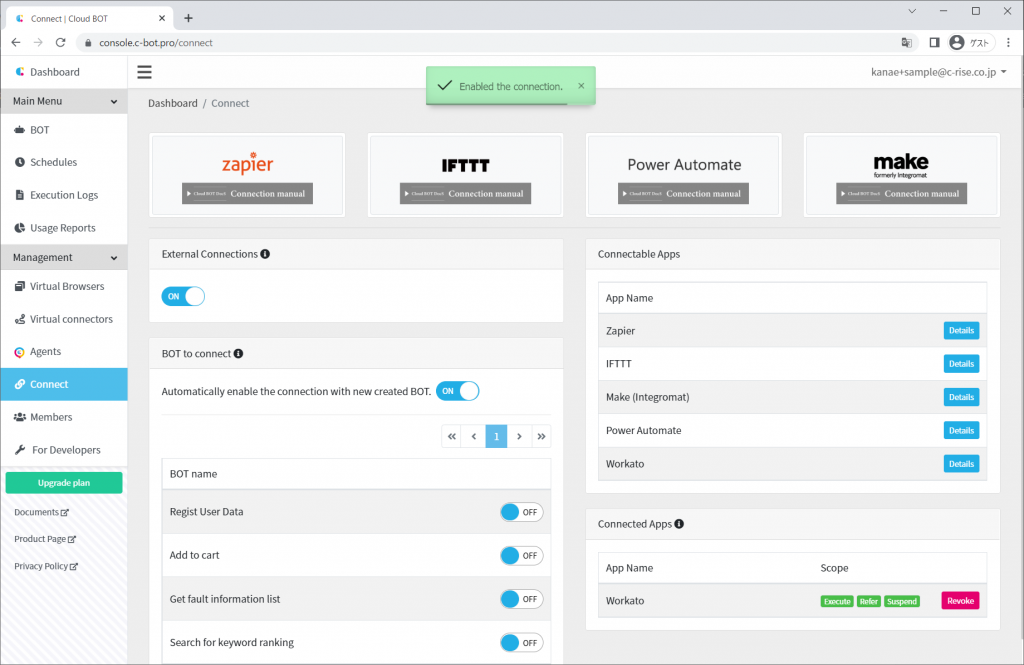
Task: Click the Schedules clock icon
Action: coord(20,162)
